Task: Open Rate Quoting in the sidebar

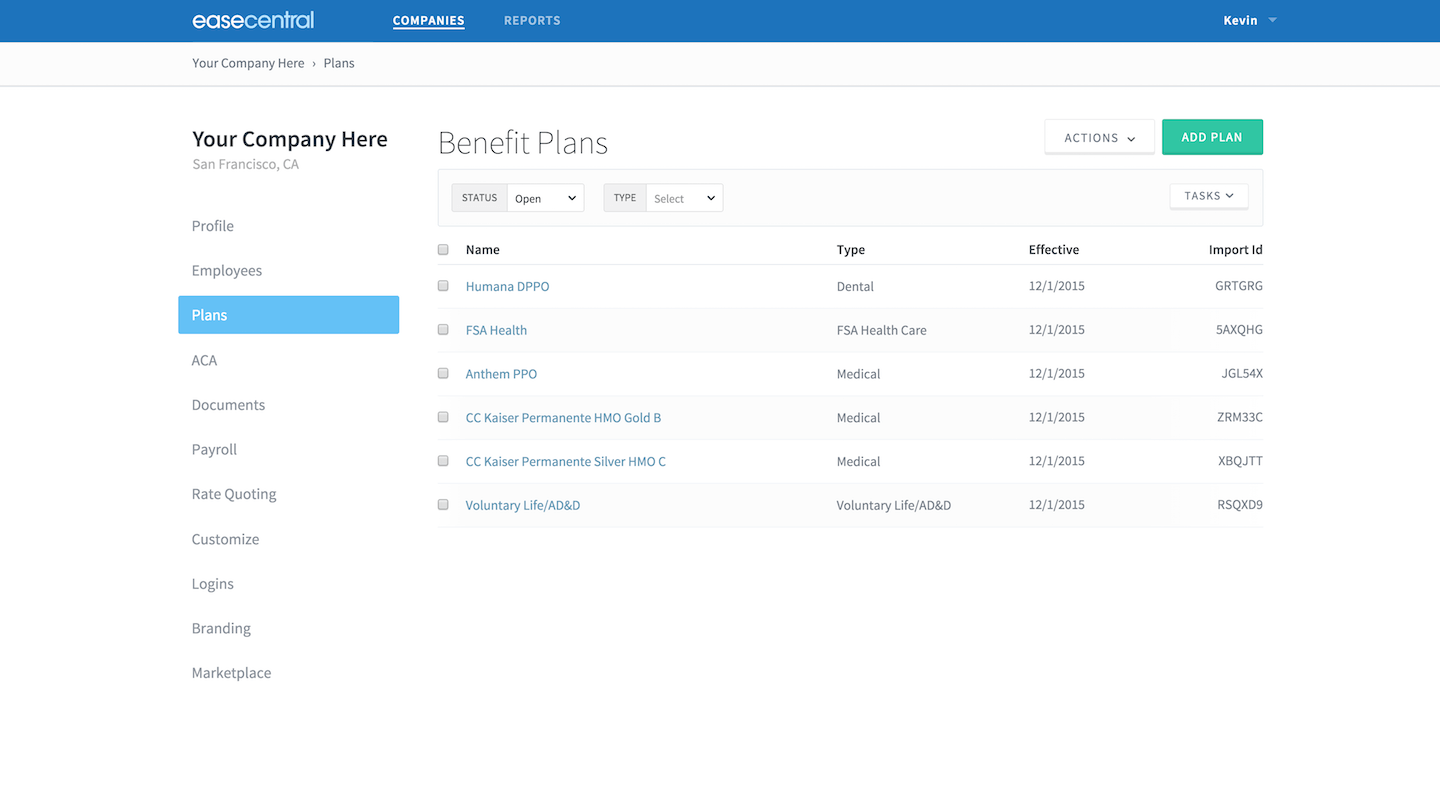Action: [234, 494]
